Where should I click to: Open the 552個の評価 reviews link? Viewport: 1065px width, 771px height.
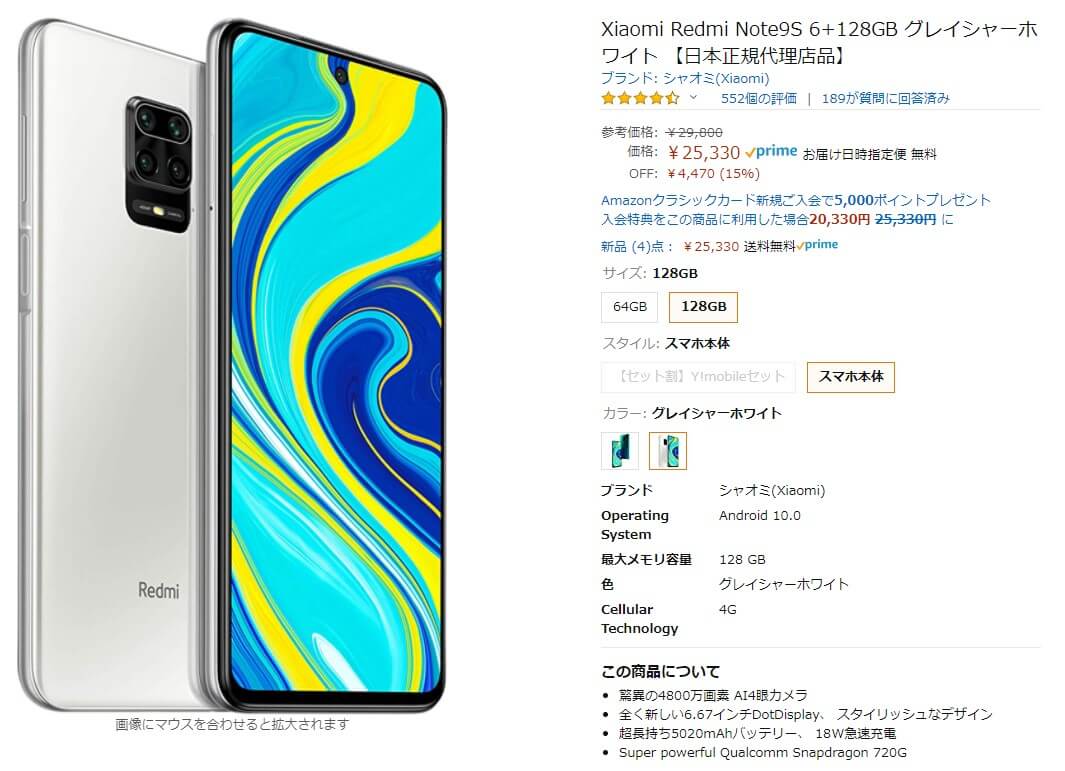point(759,98)
